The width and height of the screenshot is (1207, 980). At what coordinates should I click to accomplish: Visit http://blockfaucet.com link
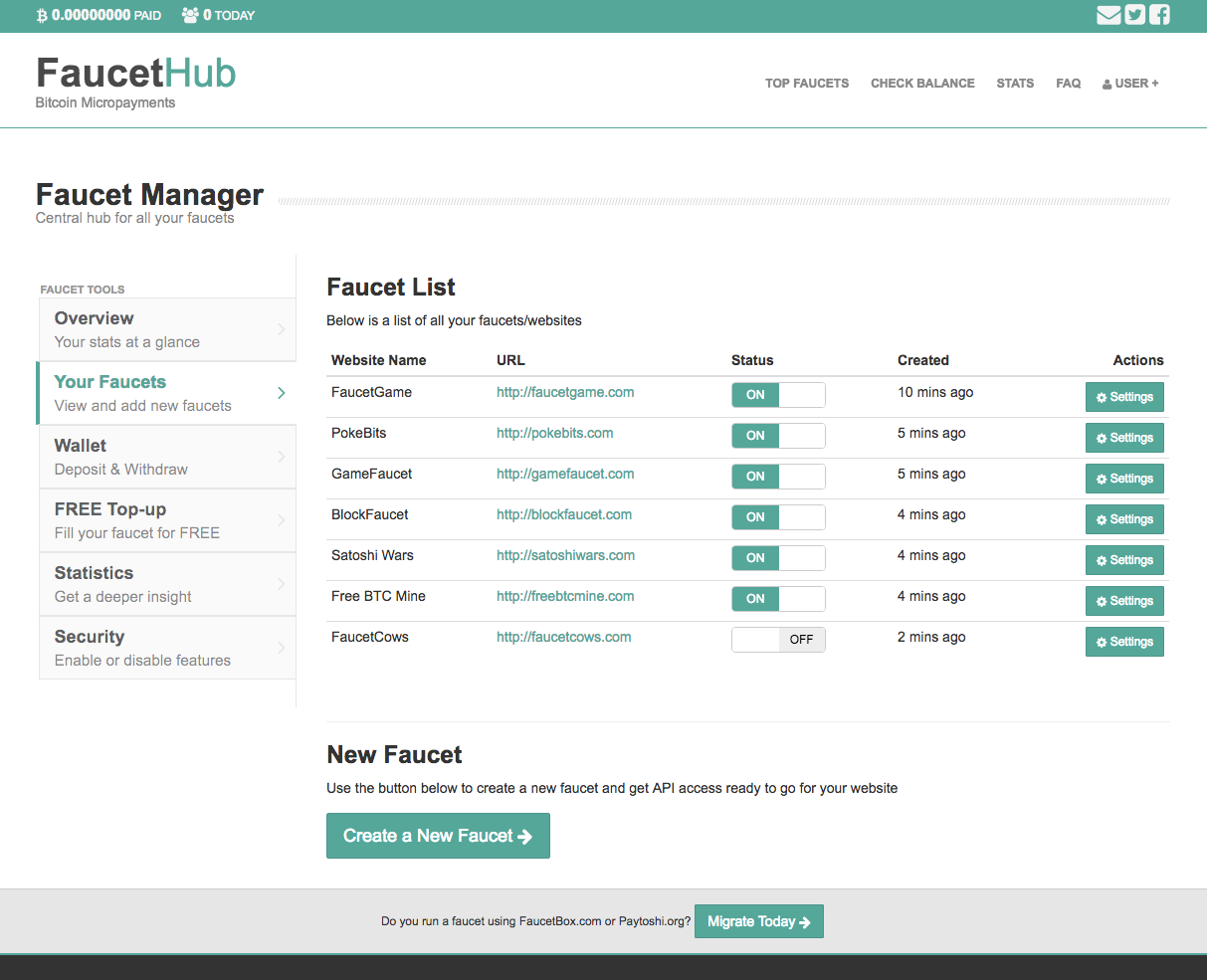(564, 514)
